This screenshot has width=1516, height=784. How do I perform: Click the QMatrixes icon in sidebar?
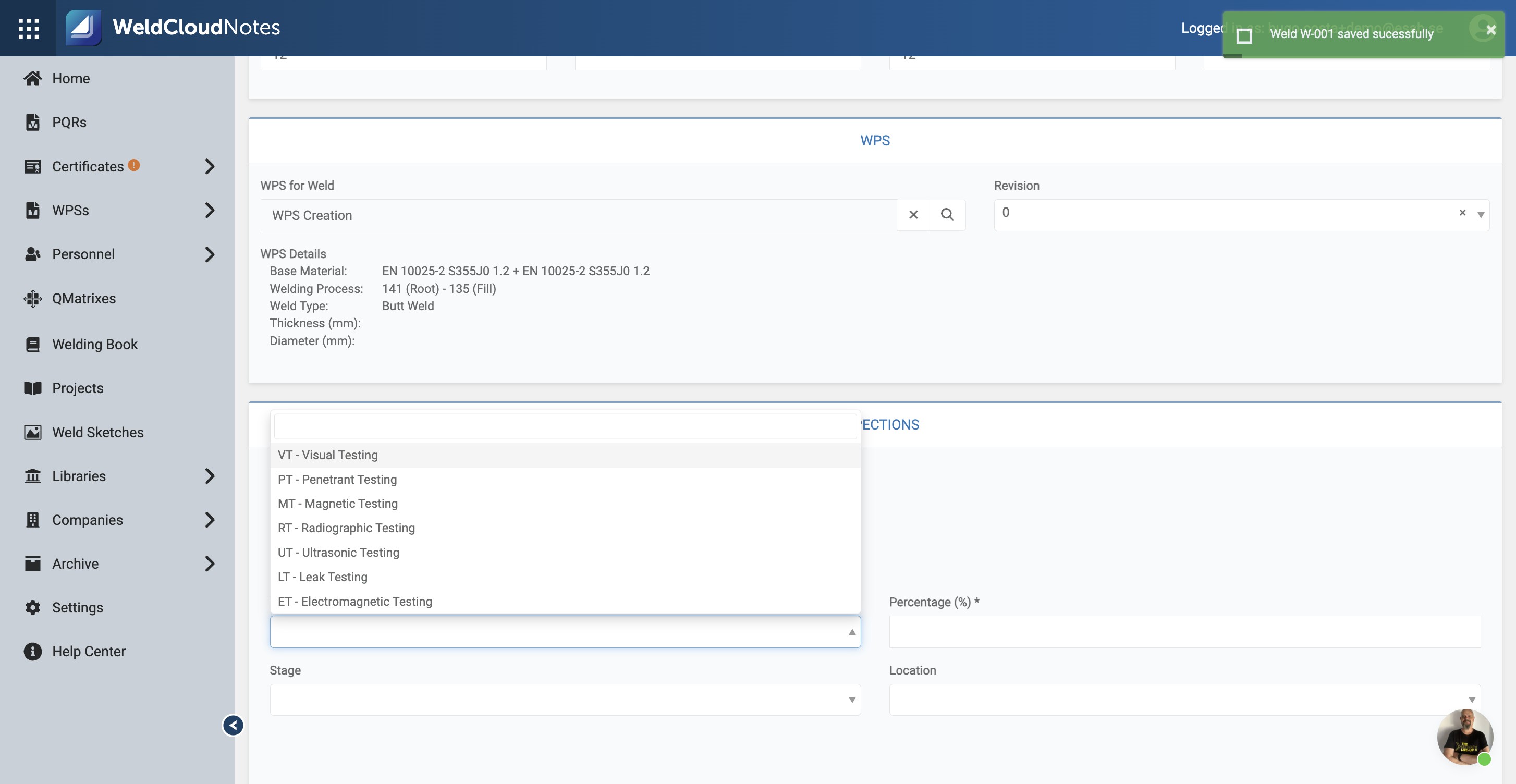33,298
